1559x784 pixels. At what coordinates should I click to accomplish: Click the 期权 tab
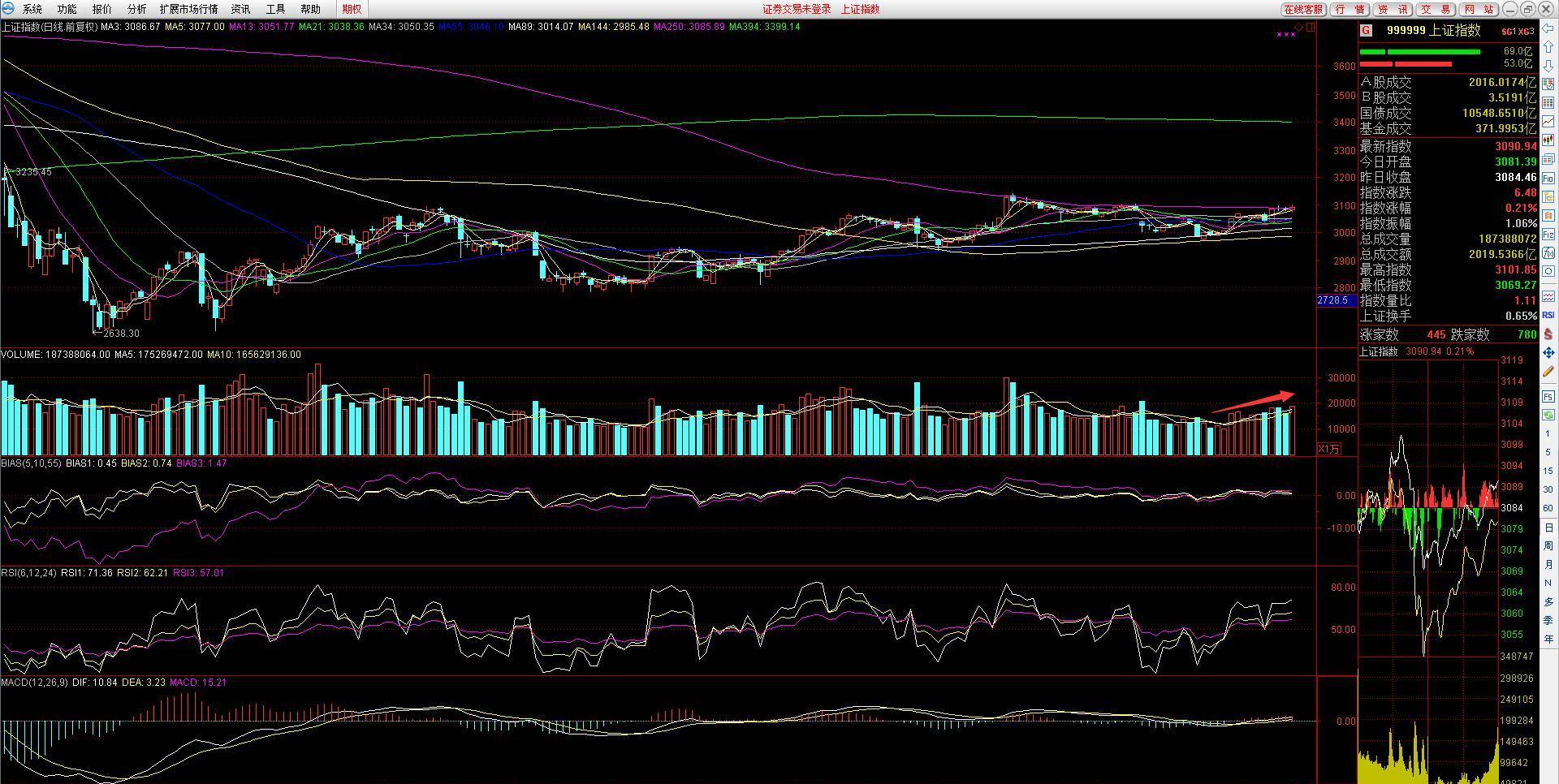coord(352,9)
